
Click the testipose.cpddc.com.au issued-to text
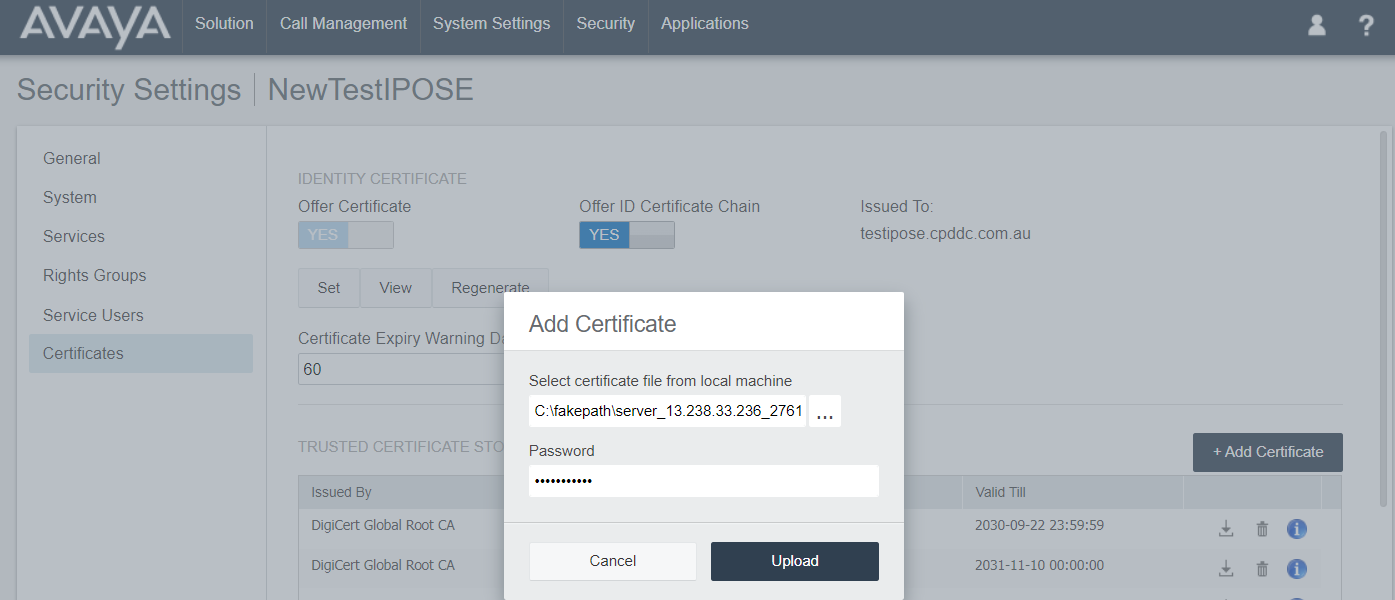pyautogui.click(x=945, y=234)
